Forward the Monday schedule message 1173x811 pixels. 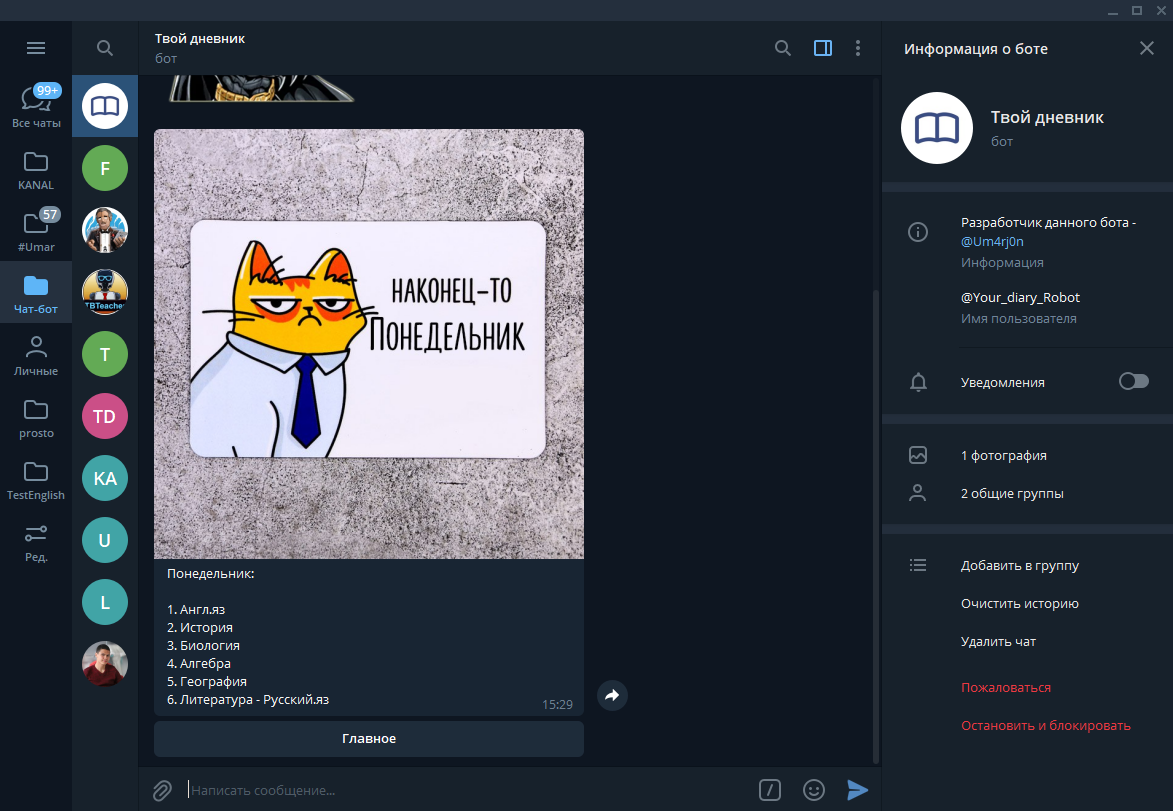612,695
